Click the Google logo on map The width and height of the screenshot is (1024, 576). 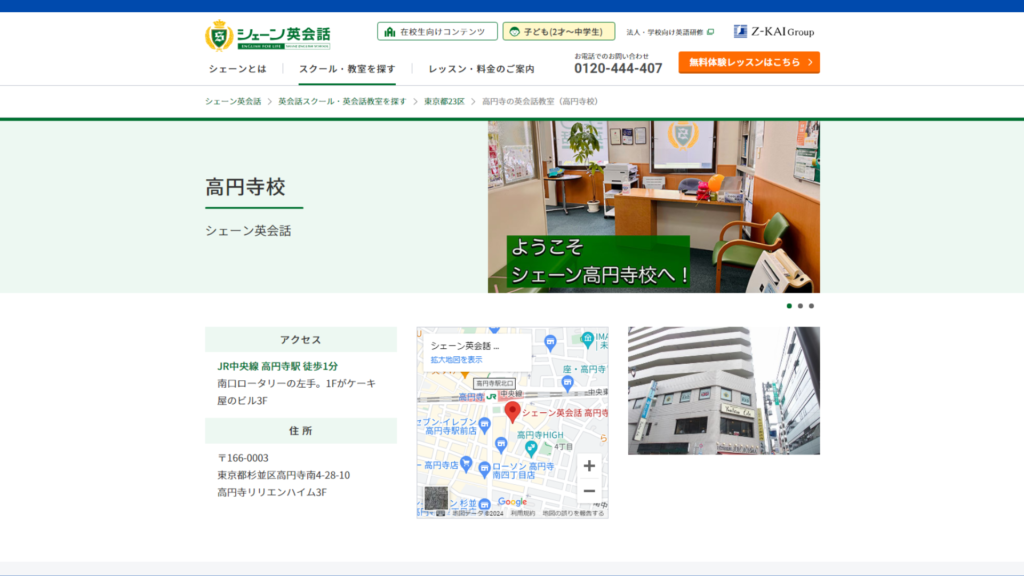512,502
